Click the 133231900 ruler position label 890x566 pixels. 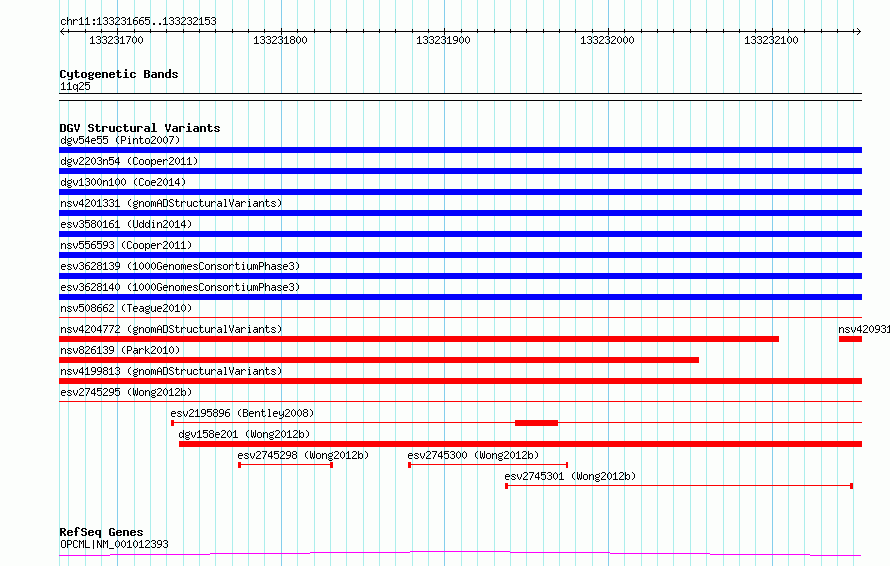coord(443,40)
